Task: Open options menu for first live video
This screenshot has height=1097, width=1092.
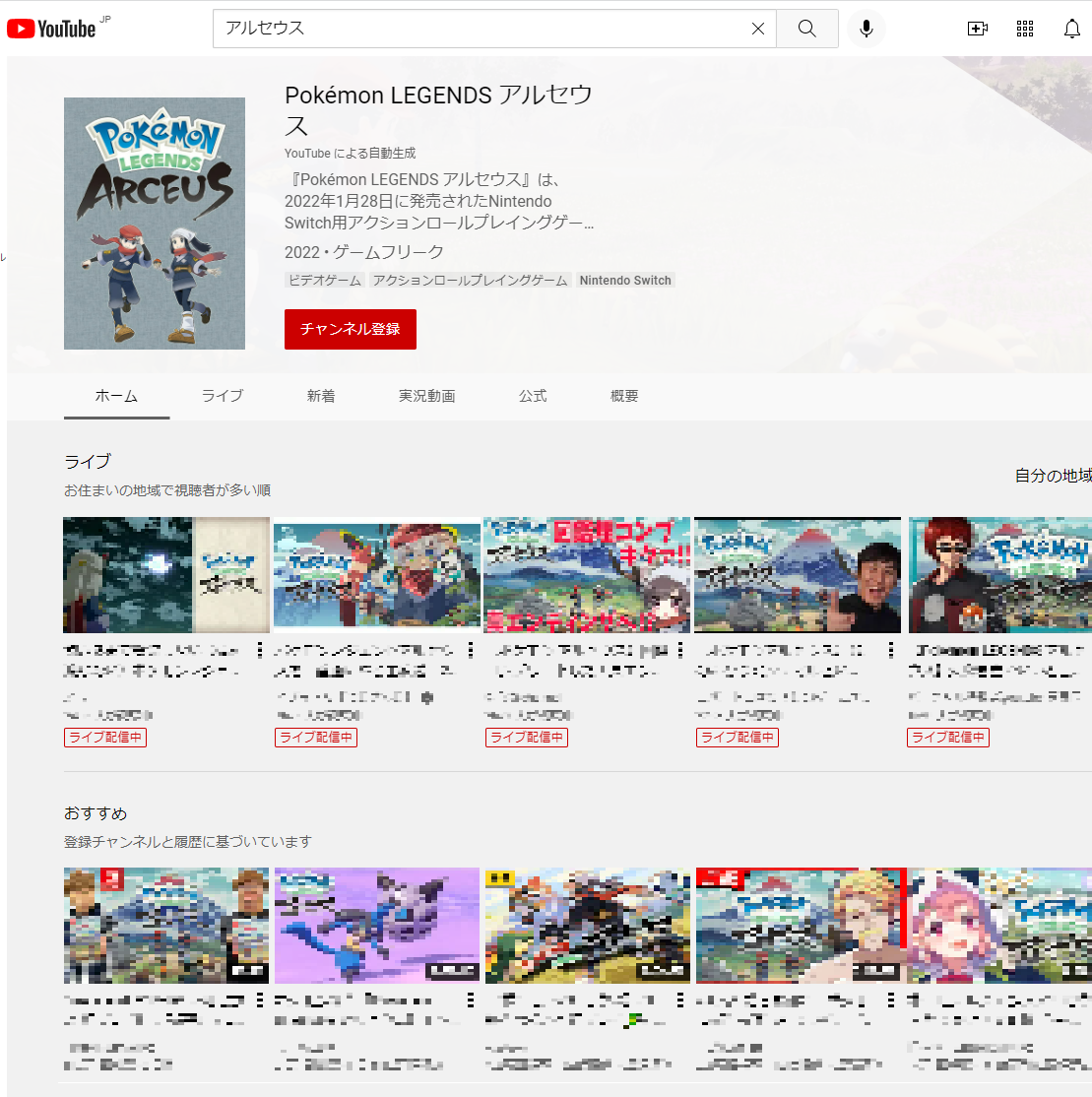Action: coord(260,651)
